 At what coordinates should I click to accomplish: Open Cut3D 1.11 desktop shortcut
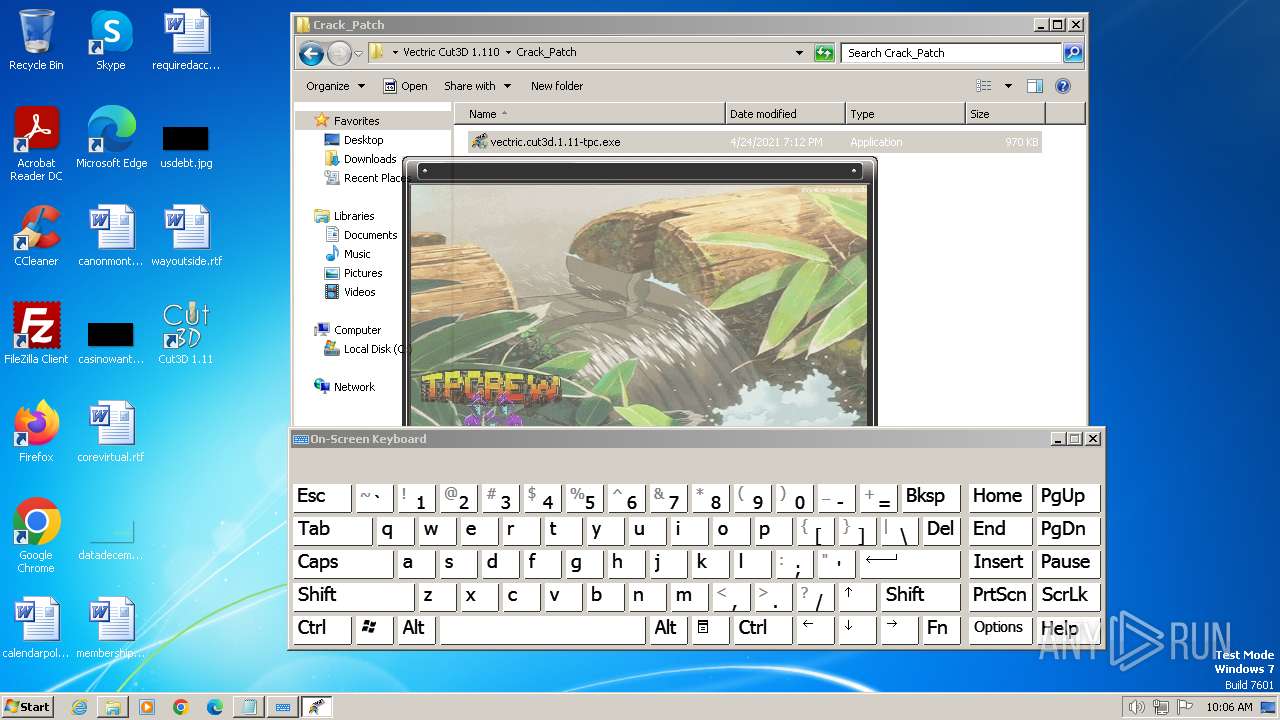(x=185, y=334)
